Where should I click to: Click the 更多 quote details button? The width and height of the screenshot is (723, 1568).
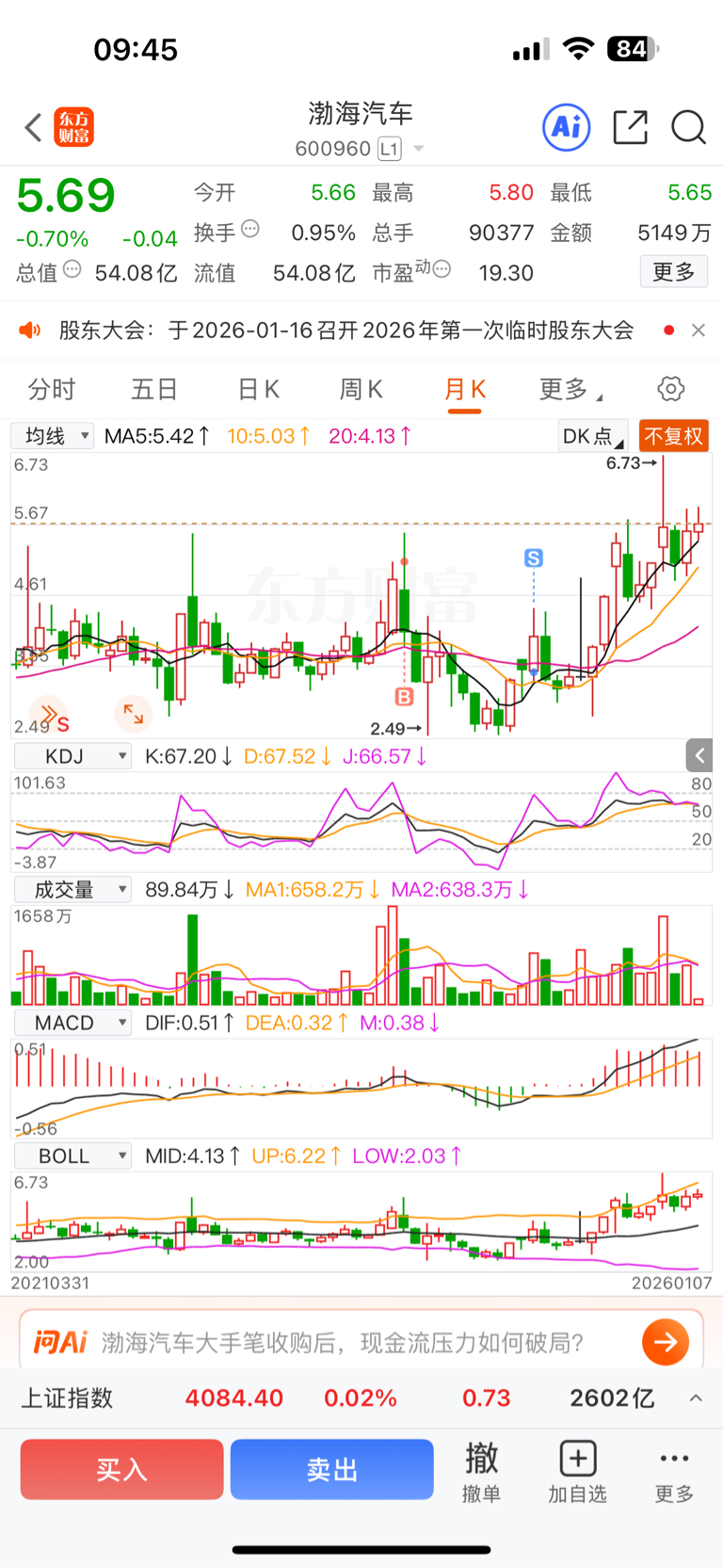tap(674, 272)
